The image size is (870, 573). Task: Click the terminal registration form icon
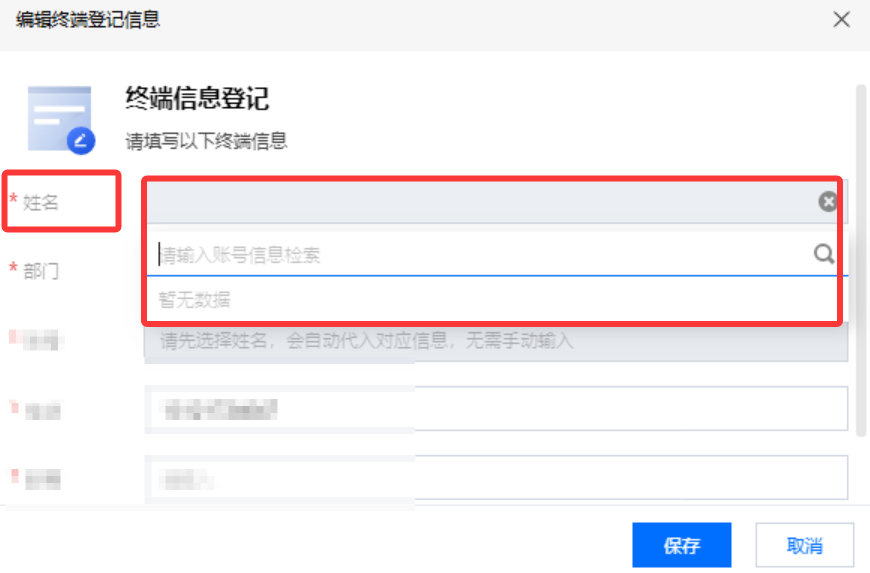click(61, 119)
